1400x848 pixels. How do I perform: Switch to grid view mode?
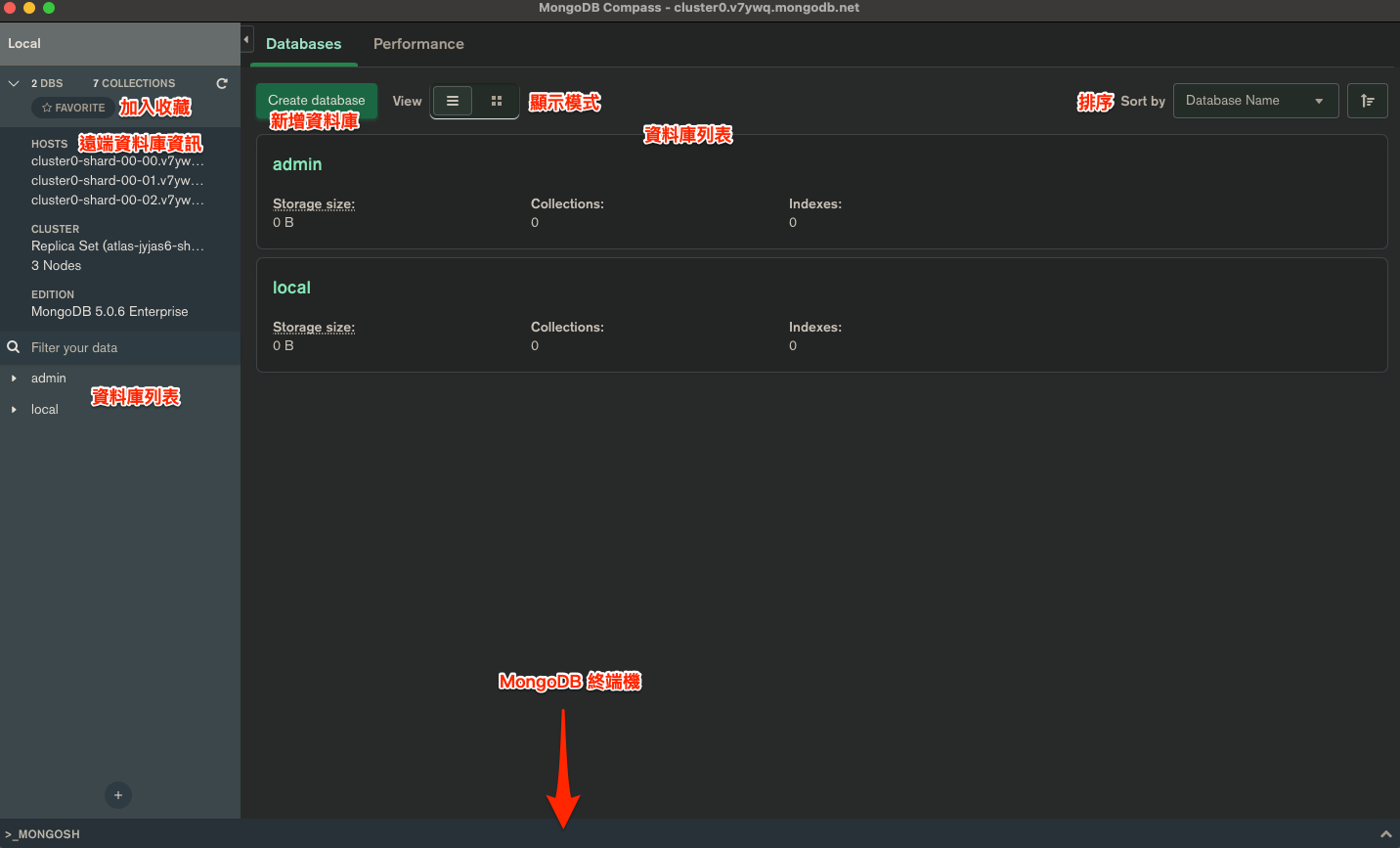[497, 101]
